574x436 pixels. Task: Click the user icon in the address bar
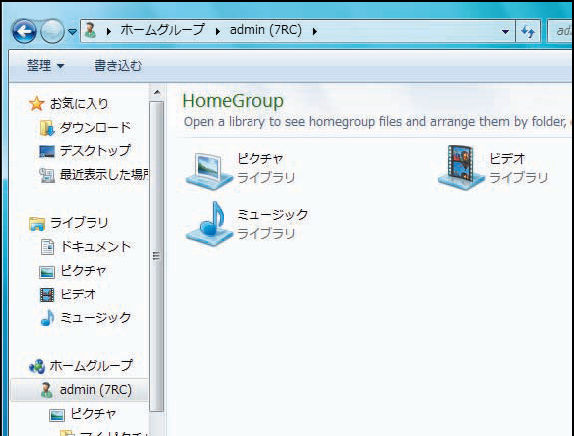click(90, 30)
